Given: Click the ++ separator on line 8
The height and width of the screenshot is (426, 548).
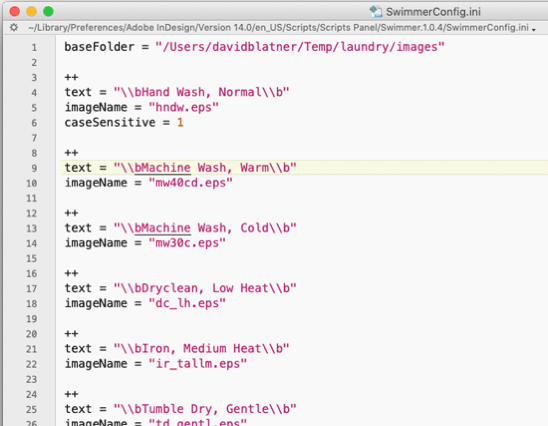Looking at the screenshot, I should [71, 153].
